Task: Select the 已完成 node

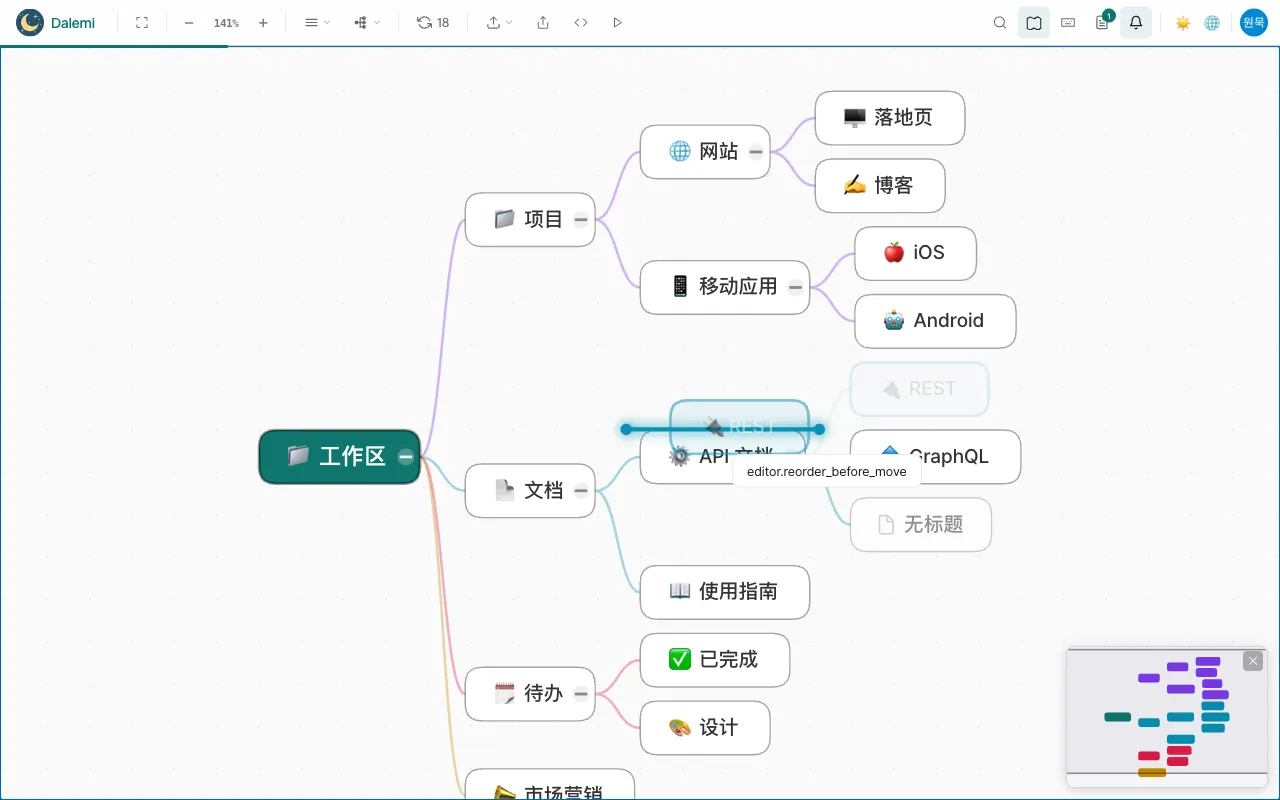Action: 714,660
